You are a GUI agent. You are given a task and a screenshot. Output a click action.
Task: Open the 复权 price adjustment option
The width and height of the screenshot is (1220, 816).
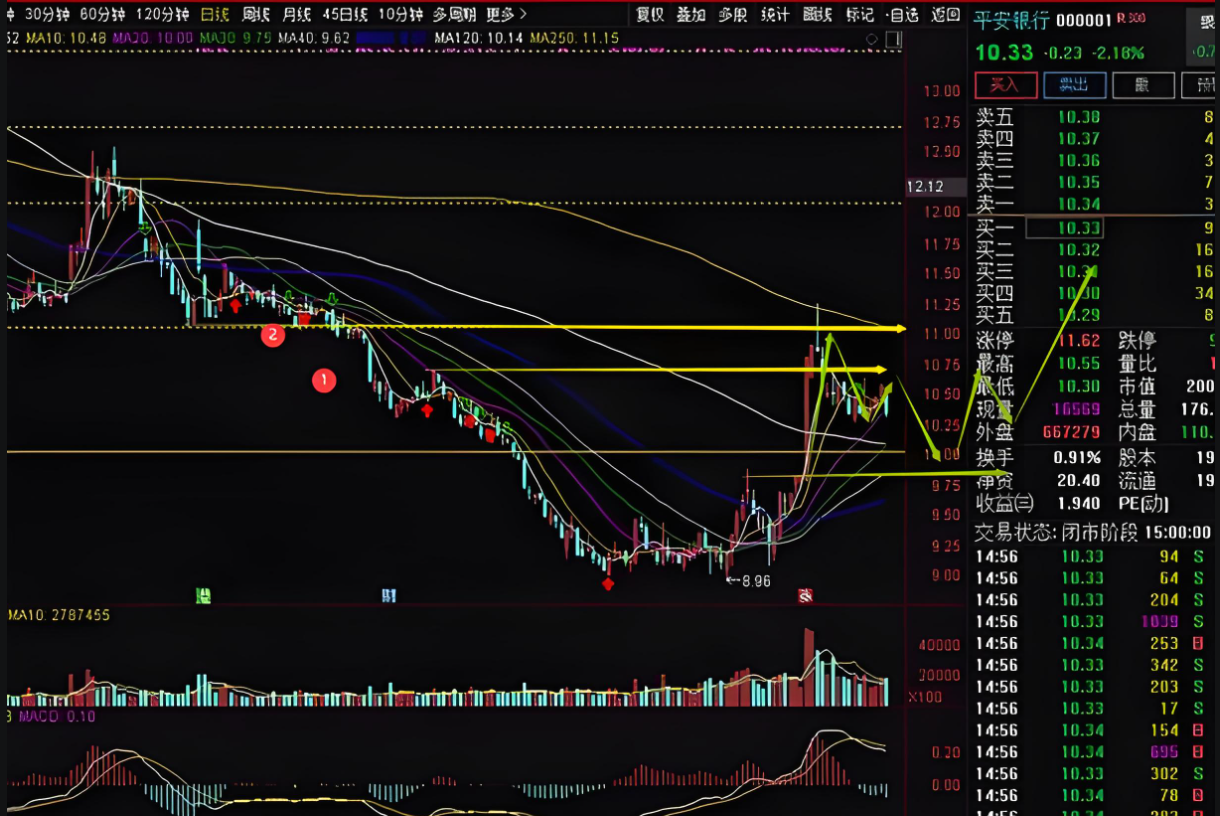650,14
